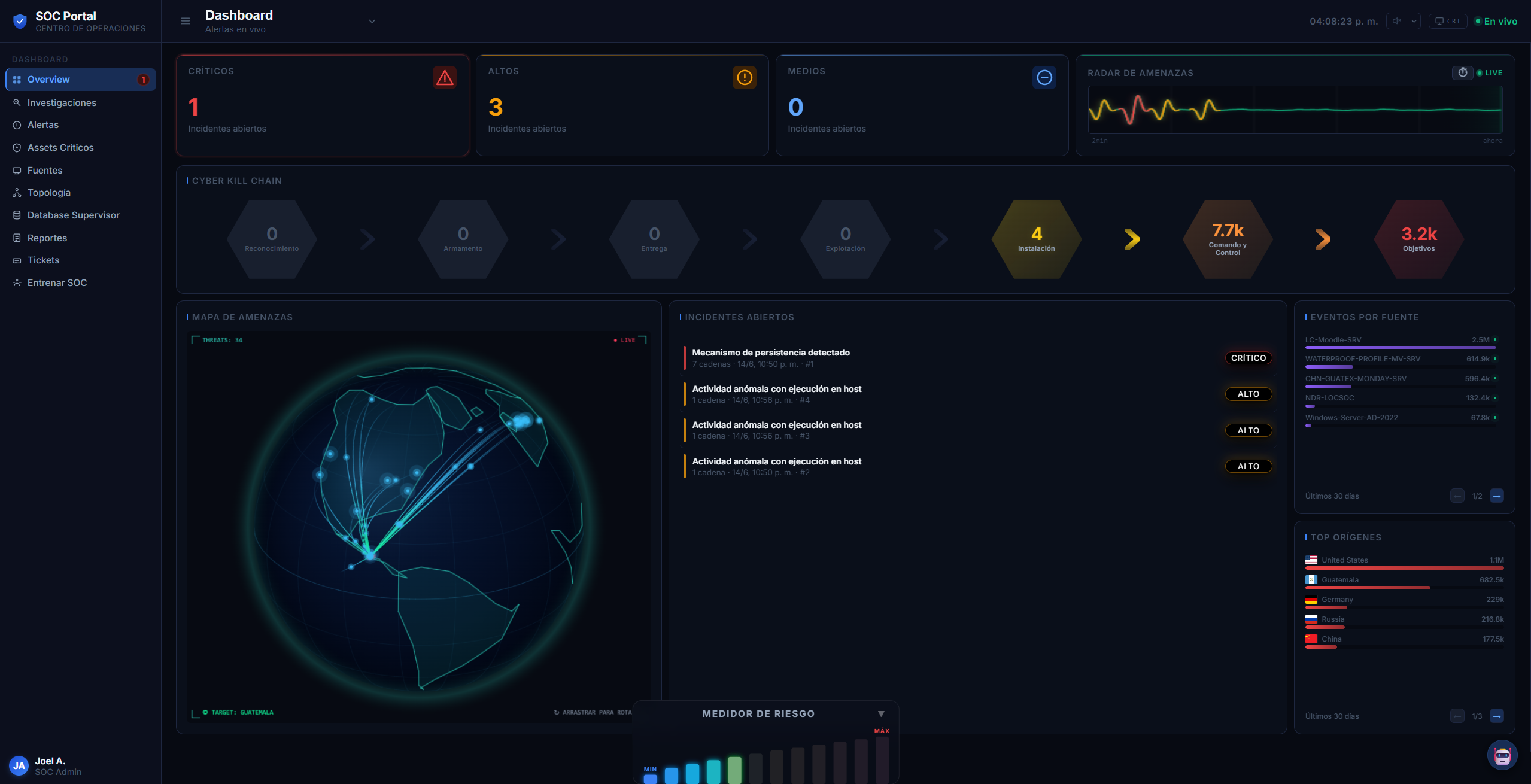Click the critical alerts warning triangle icon
Screen dimensions: 1531x784
[x=445, y=77]
